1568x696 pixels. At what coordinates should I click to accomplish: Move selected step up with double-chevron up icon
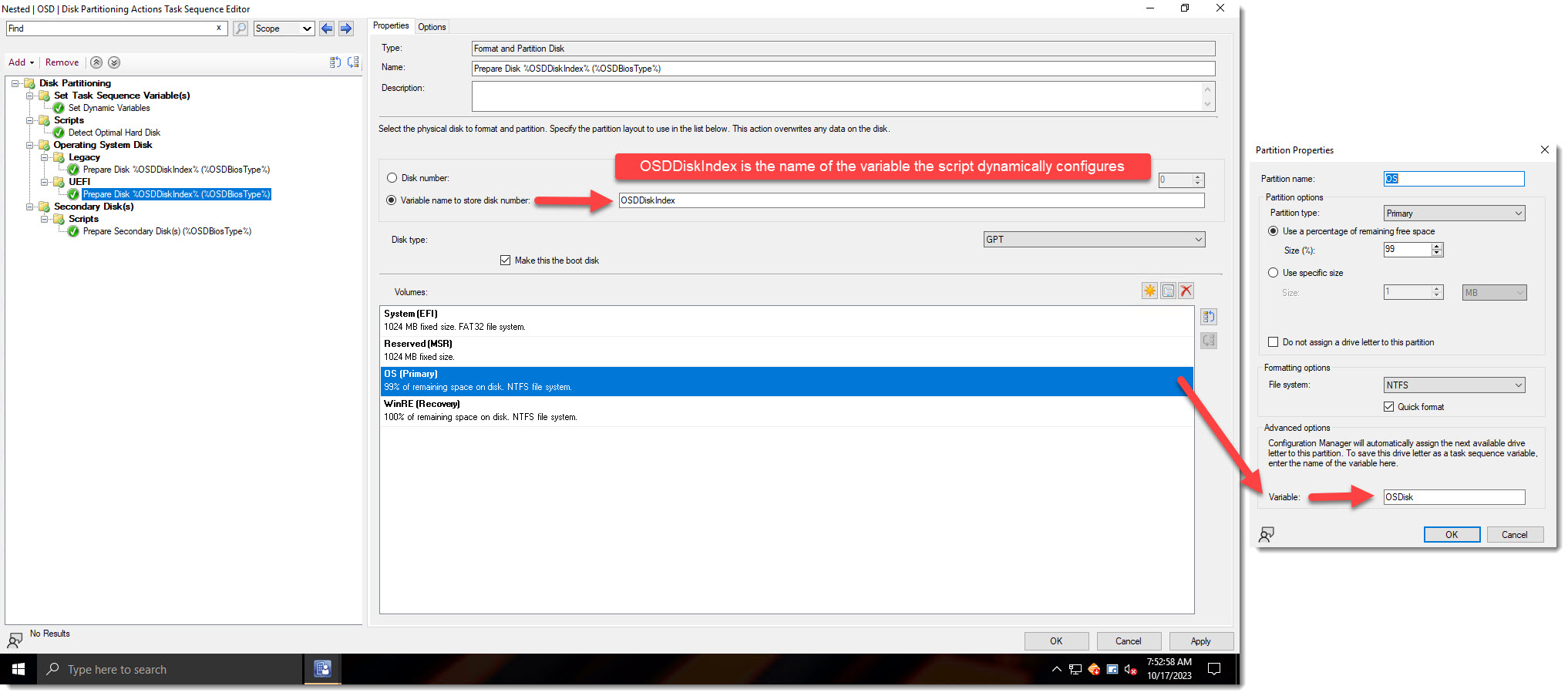(96, 62)
